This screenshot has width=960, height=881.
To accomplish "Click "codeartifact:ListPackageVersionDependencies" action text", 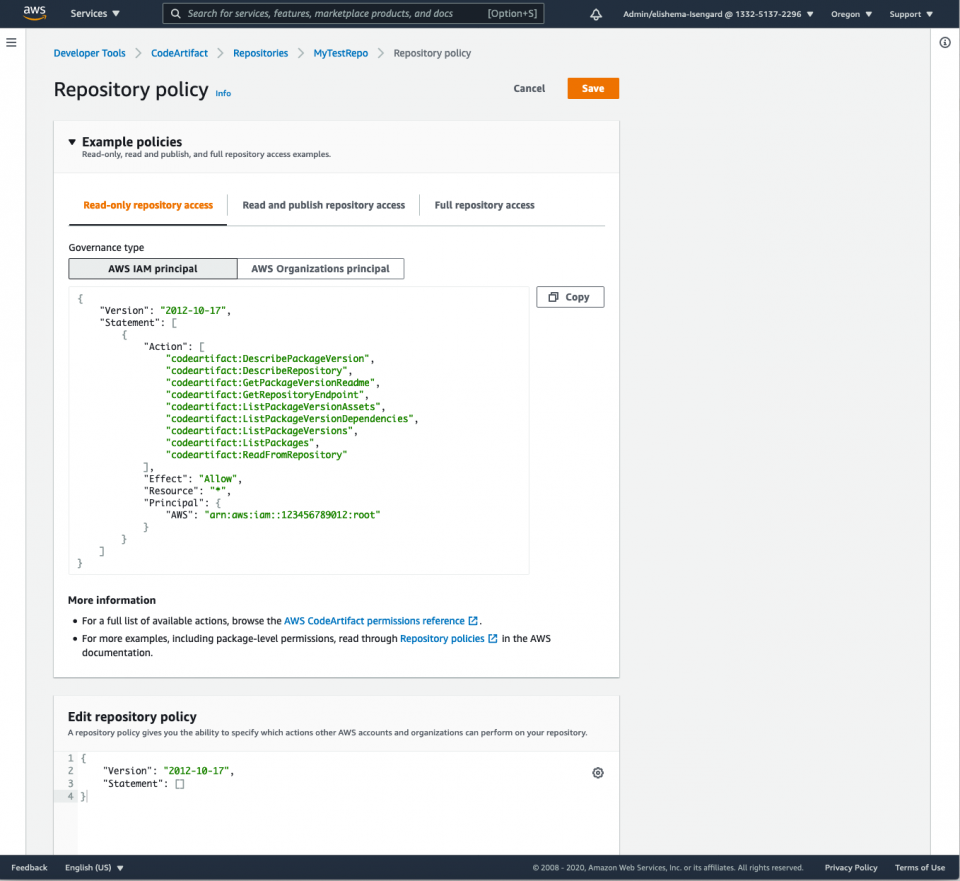I will tap(289, 419).
